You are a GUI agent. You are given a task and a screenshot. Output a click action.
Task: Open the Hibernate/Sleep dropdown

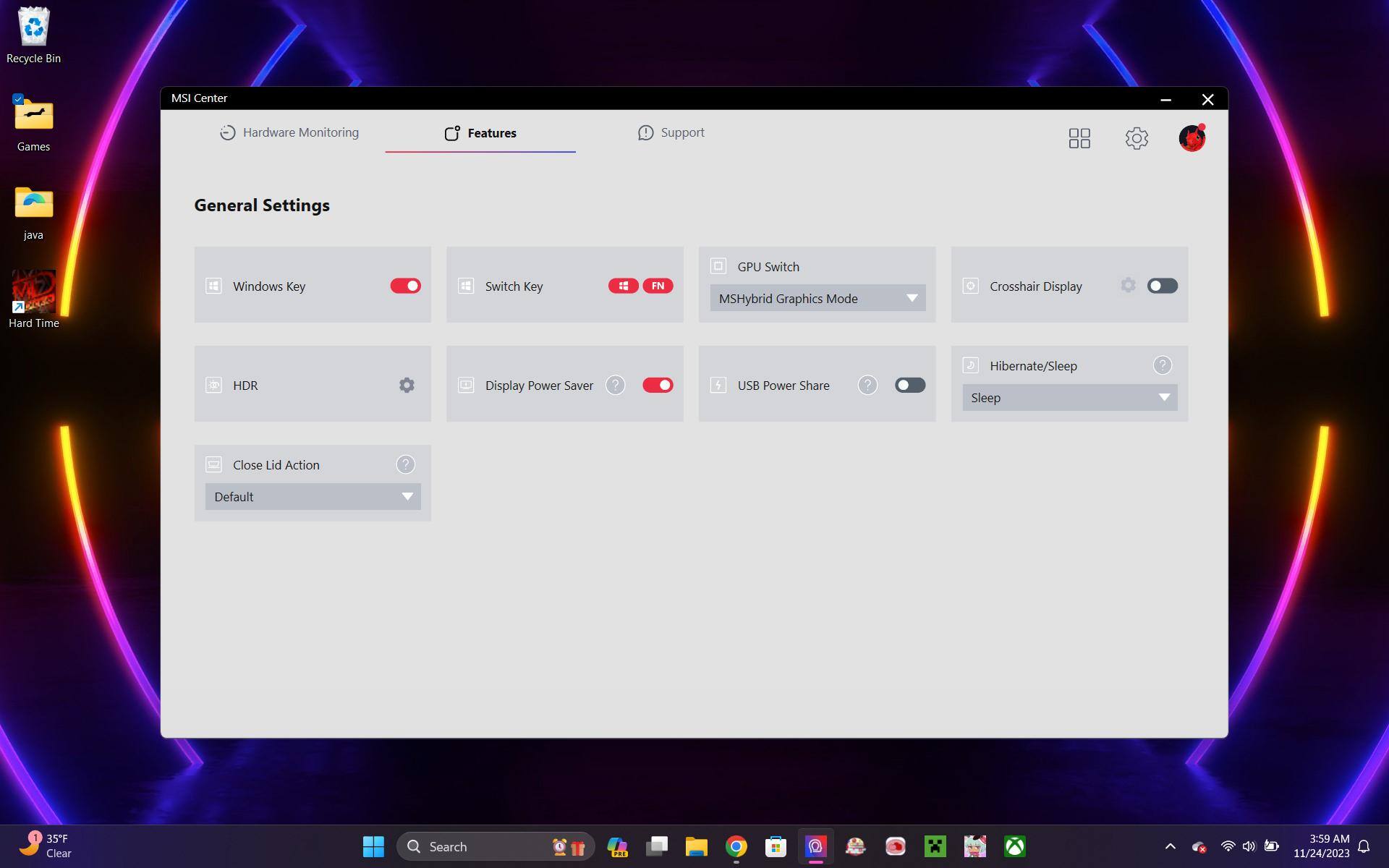(x=1069, y=398)
